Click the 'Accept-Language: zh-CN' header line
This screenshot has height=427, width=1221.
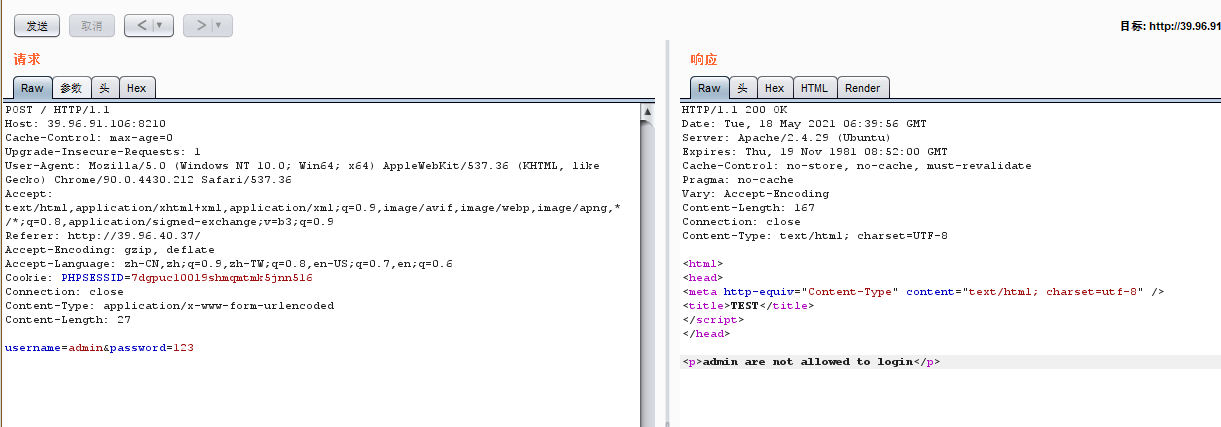229,264
